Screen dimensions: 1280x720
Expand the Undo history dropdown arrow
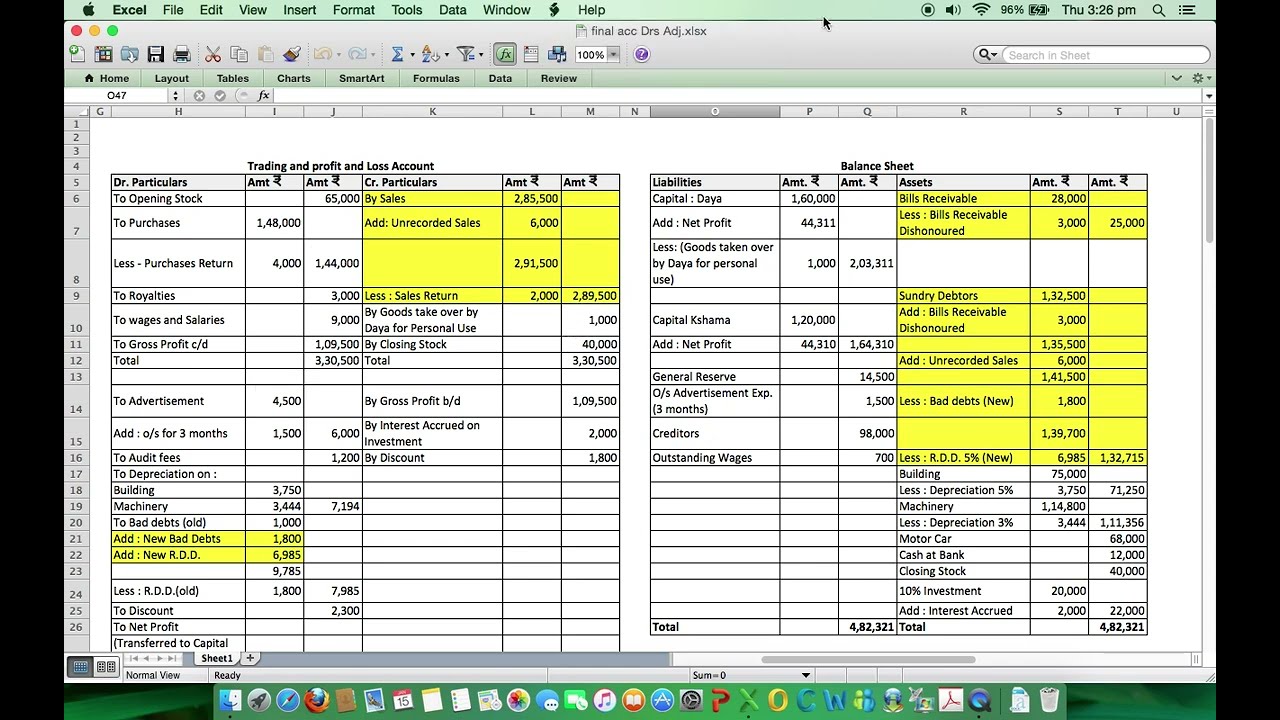coord(338,55)
